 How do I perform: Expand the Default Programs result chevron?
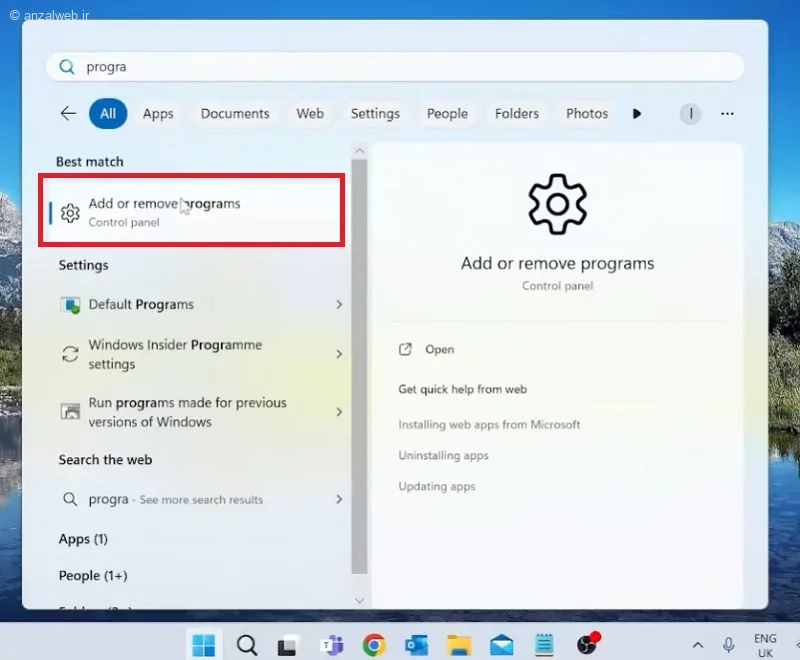(x=339, y=304)
